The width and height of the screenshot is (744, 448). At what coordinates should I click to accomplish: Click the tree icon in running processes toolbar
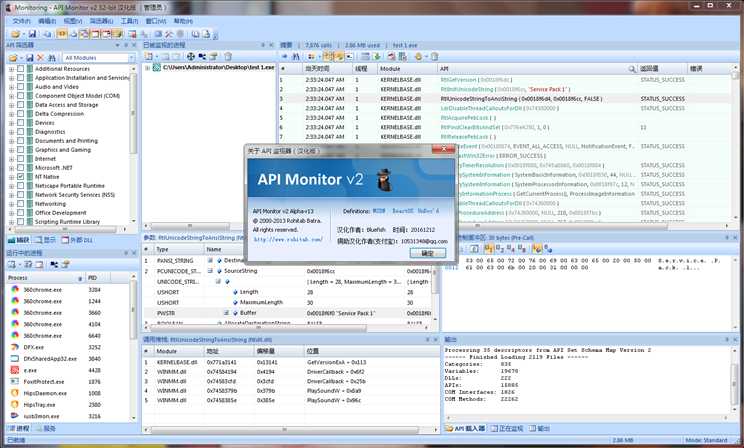[x=54, y=264]
